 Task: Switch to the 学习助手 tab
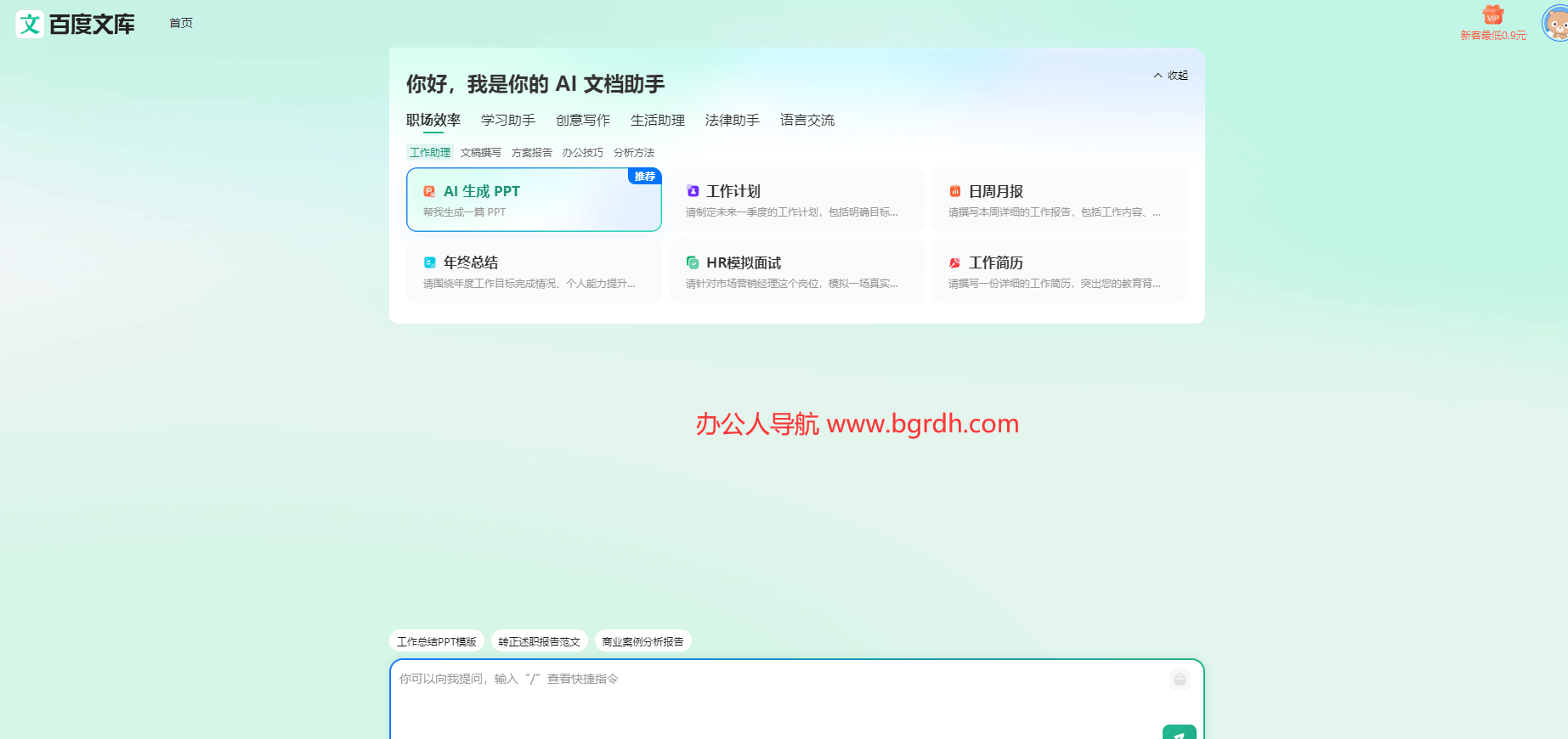pyautogui.click(x=508, y=121)
